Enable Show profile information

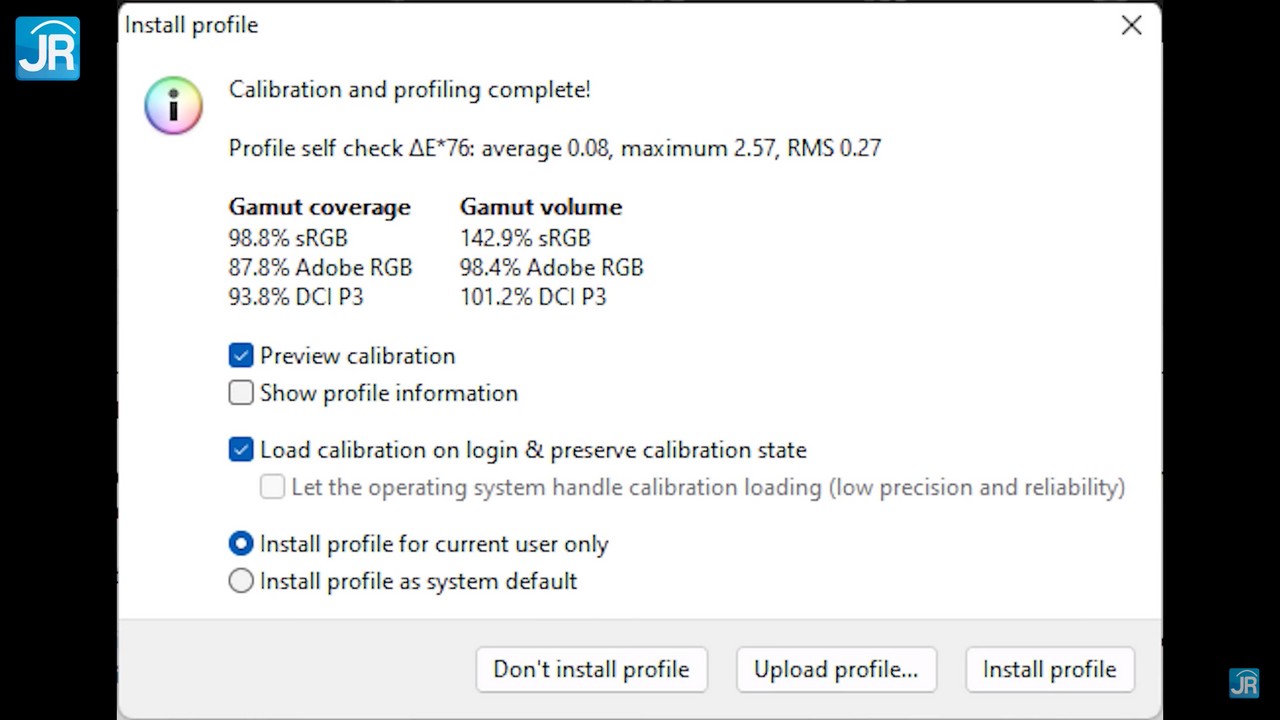click(241, 393)
